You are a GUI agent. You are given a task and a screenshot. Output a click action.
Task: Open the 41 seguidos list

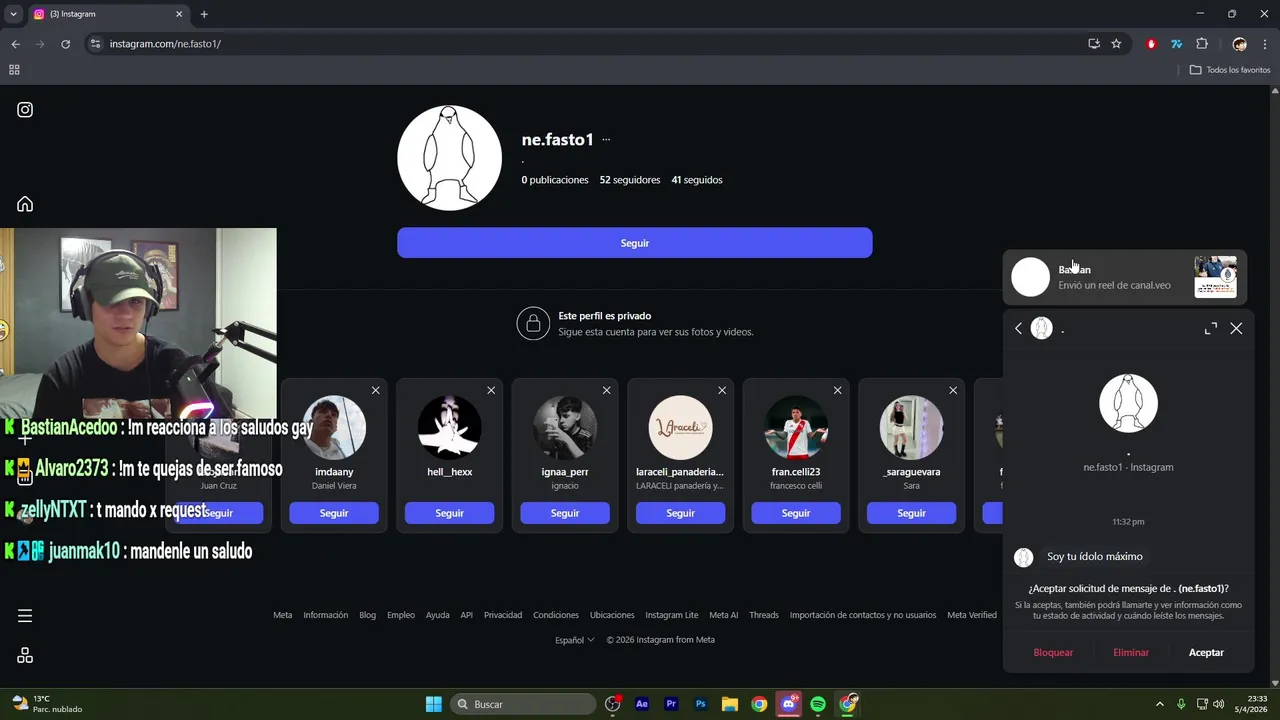tap(697, 180)
